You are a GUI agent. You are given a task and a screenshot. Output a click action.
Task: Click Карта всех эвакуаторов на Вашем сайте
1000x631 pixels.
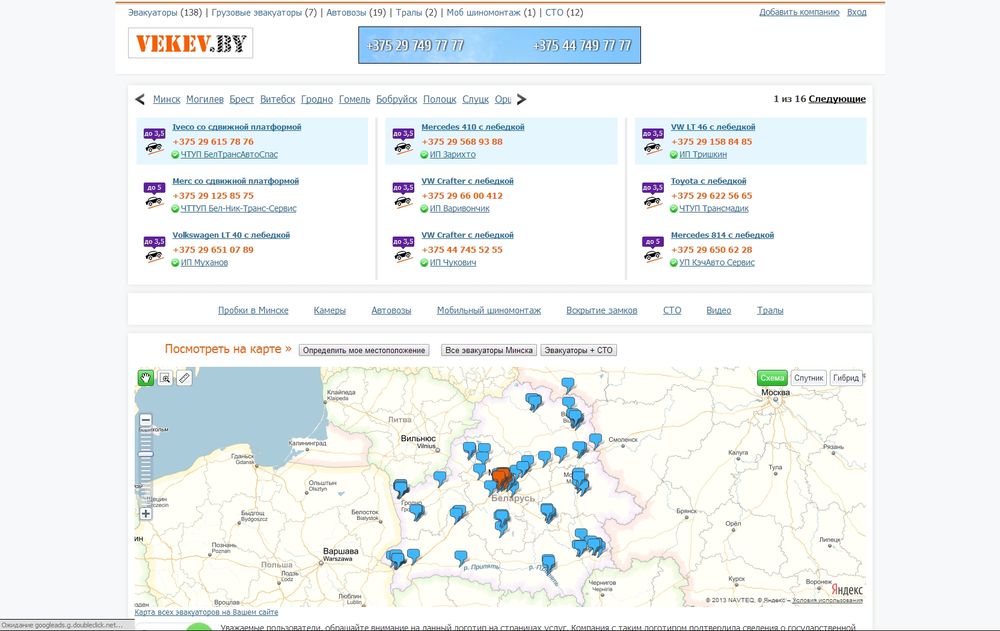click(x=206, y=612)
